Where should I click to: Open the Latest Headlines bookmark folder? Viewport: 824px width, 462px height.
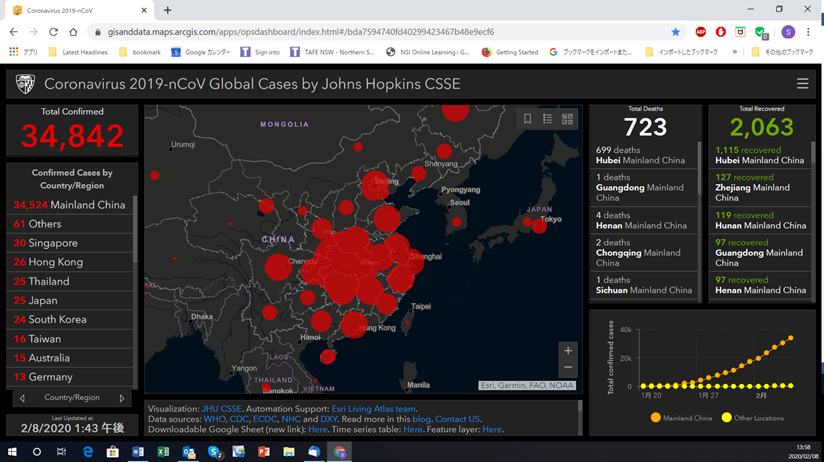(x=78, y=52)
